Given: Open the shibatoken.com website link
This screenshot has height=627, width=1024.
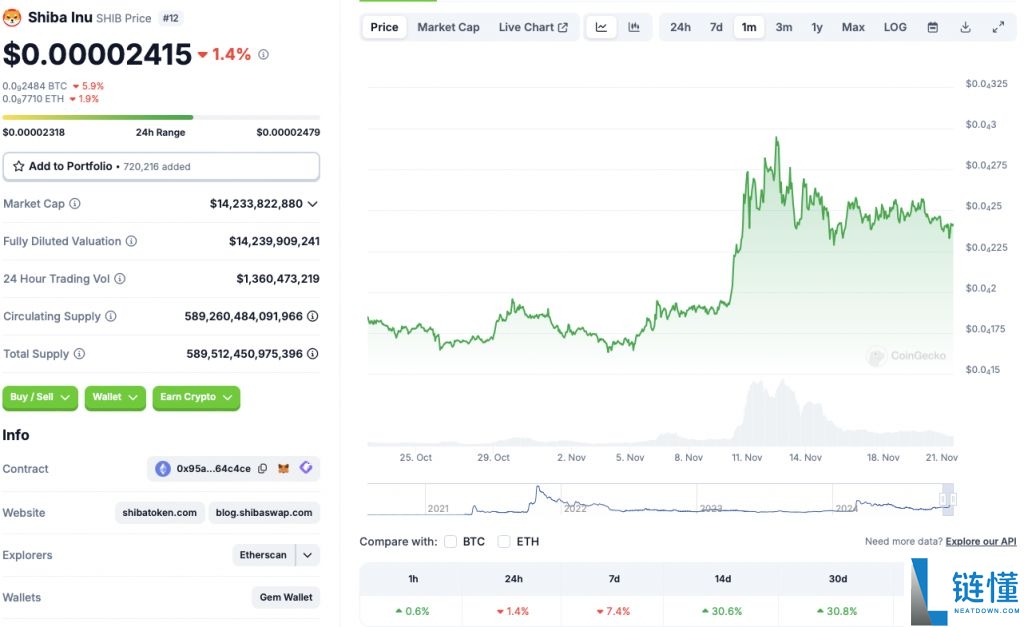Looking at the screenshot, I should point(159,512).
